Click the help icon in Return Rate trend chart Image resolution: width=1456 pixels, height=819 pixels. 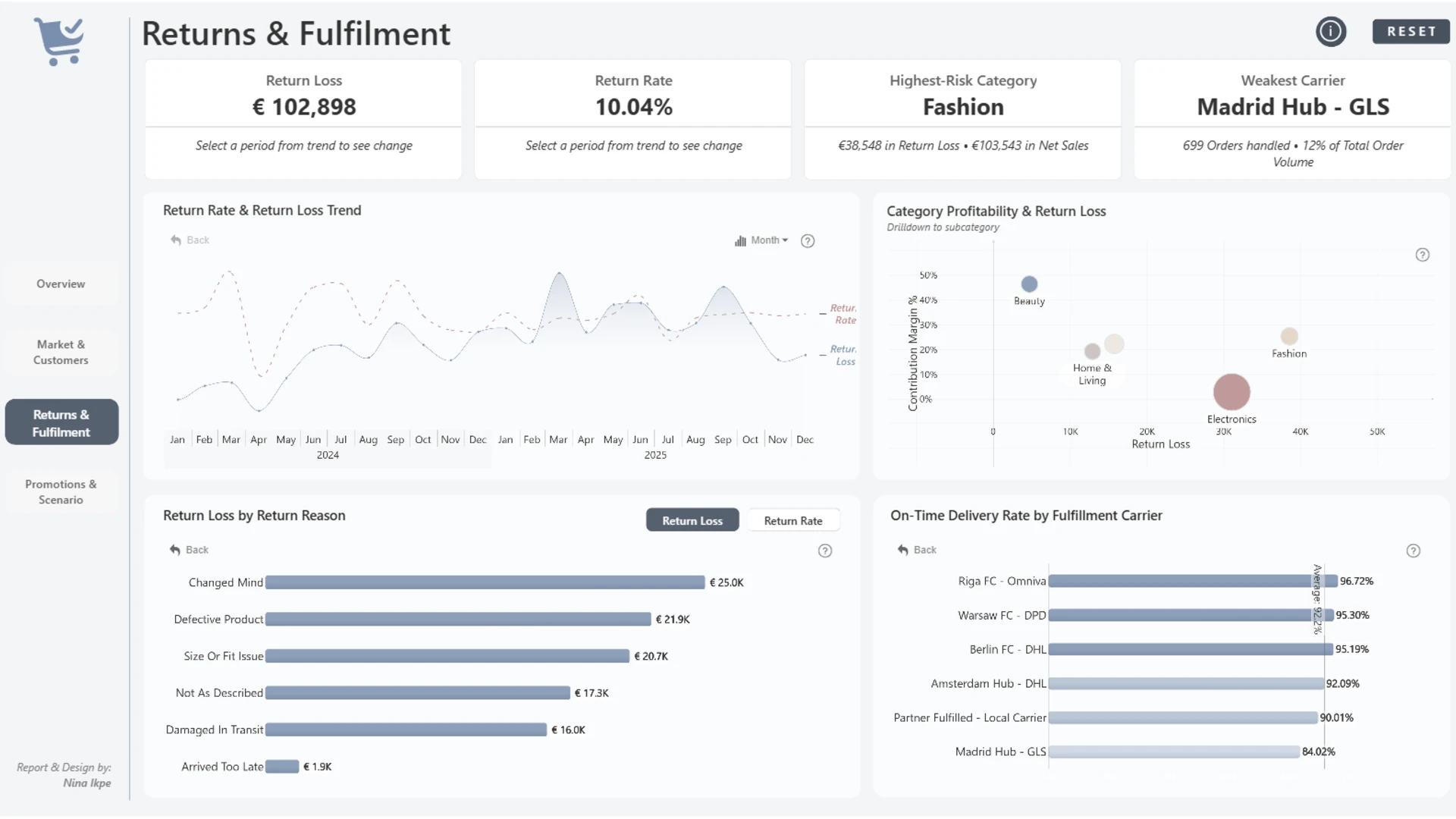tap(808, 241)
